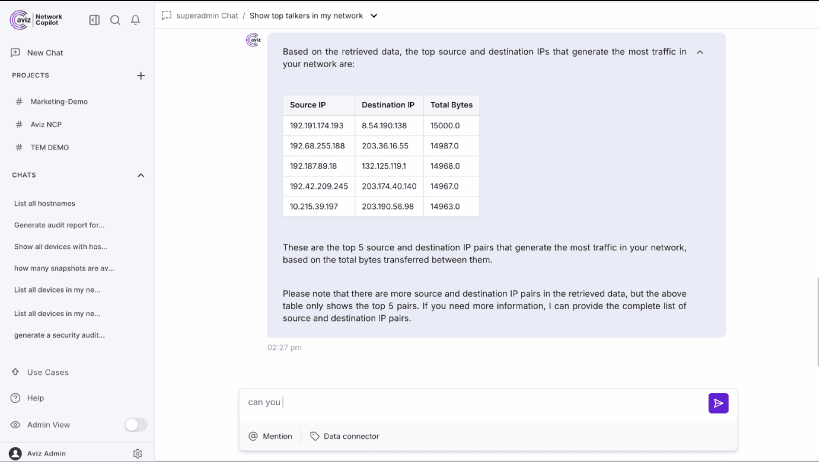Click the Destination IP column header
The height and width of the screenshot is (462, 819).
[389, 105]
